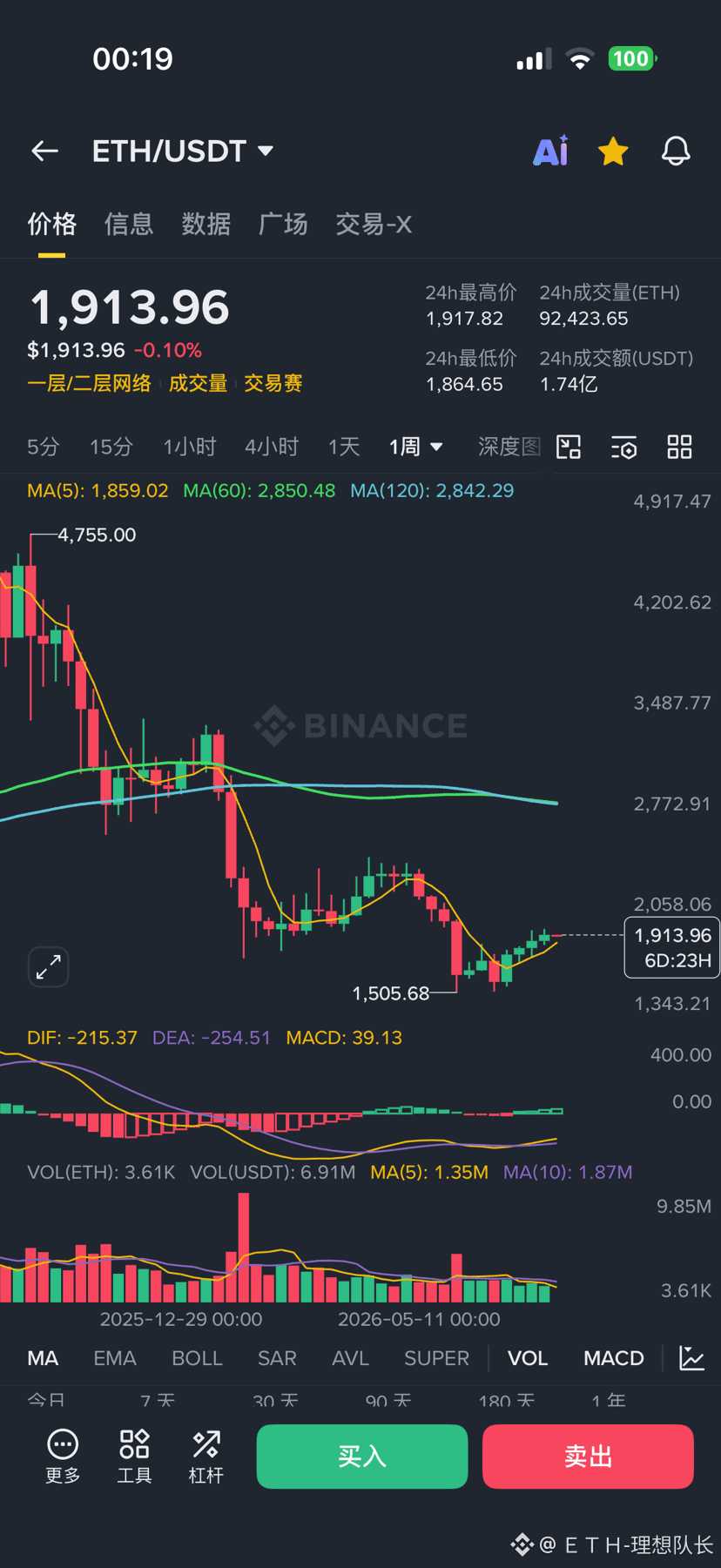Toggle the SUPER indicator
721x1568 pixels.
pyautogui.click(x=436, y=1358)
